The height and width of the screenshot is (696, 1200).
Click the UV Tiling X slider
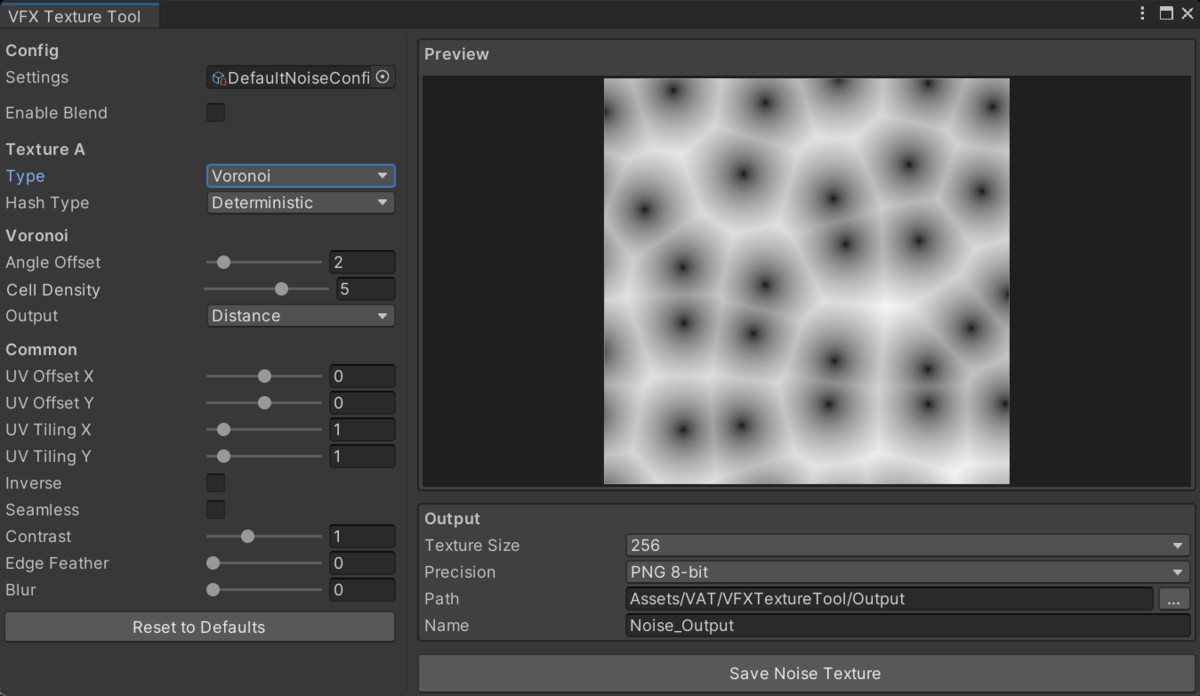(264, 430)
